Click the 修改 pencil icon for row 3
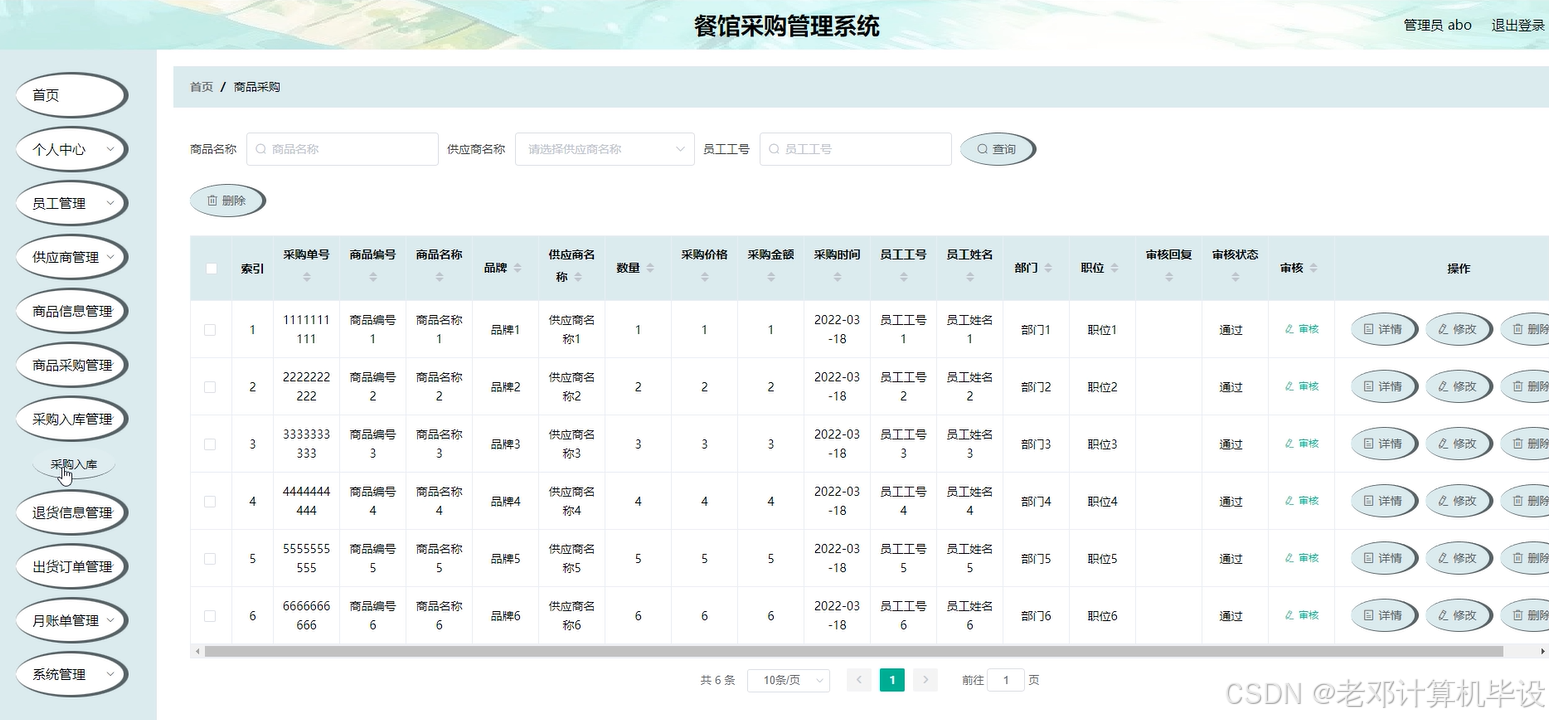Image resolution: width=1549 pixels, height=720 pixels. [1444, 443]
